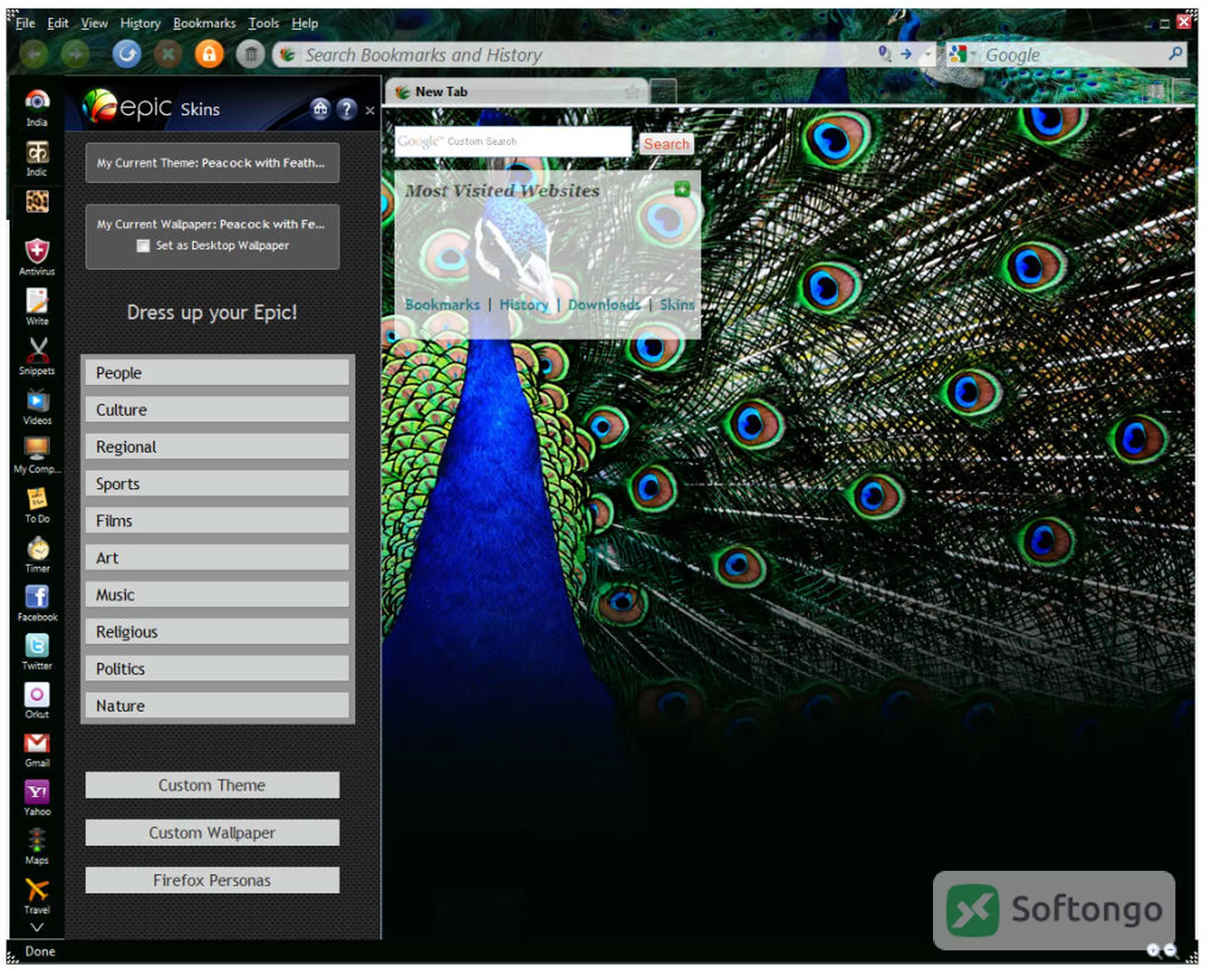Click the search magnifier in Google box
This screenshot has height=980, width=1212.
point(1175,54)
